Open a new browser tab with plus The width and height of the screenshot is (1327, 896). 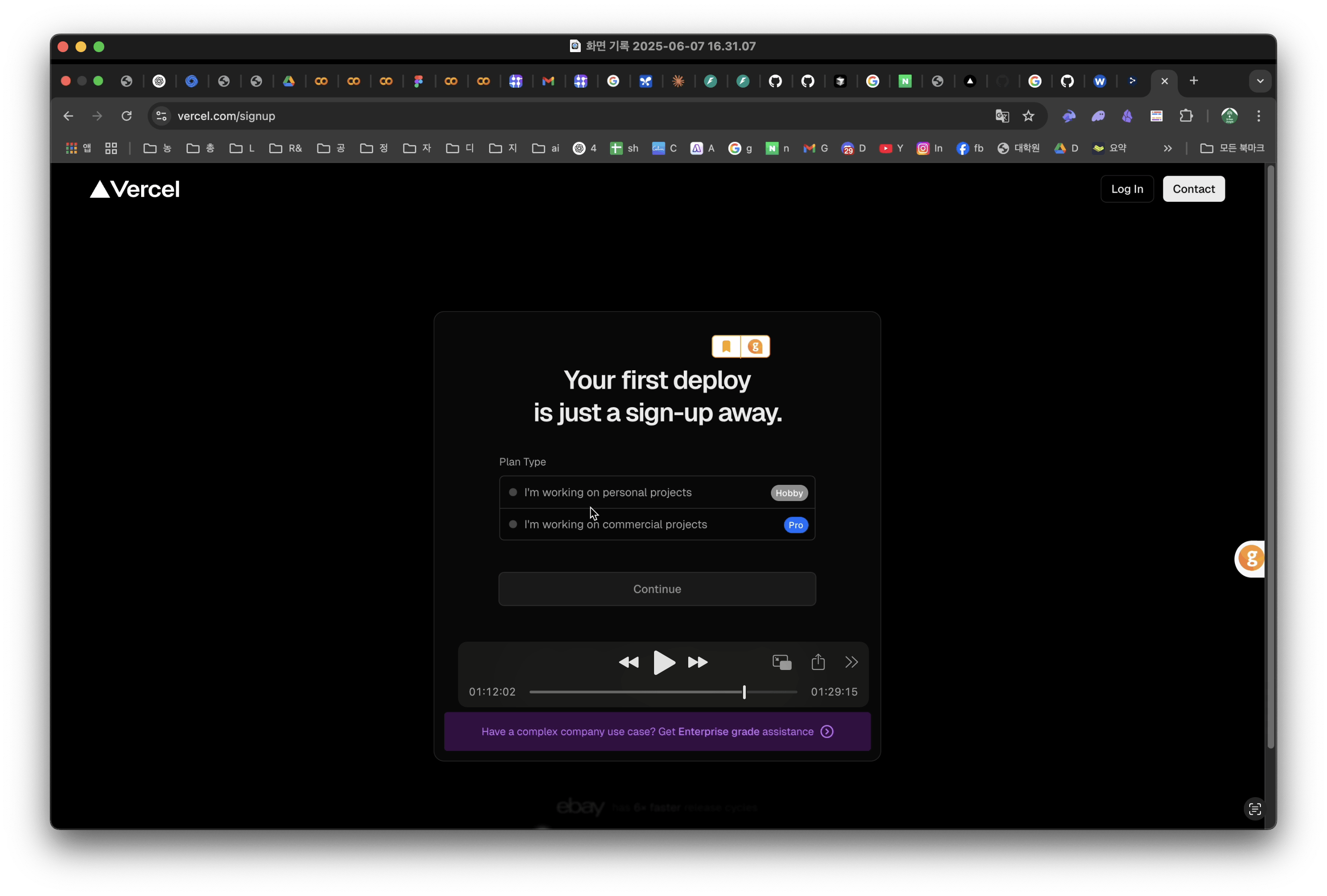tap(1193, 80)
